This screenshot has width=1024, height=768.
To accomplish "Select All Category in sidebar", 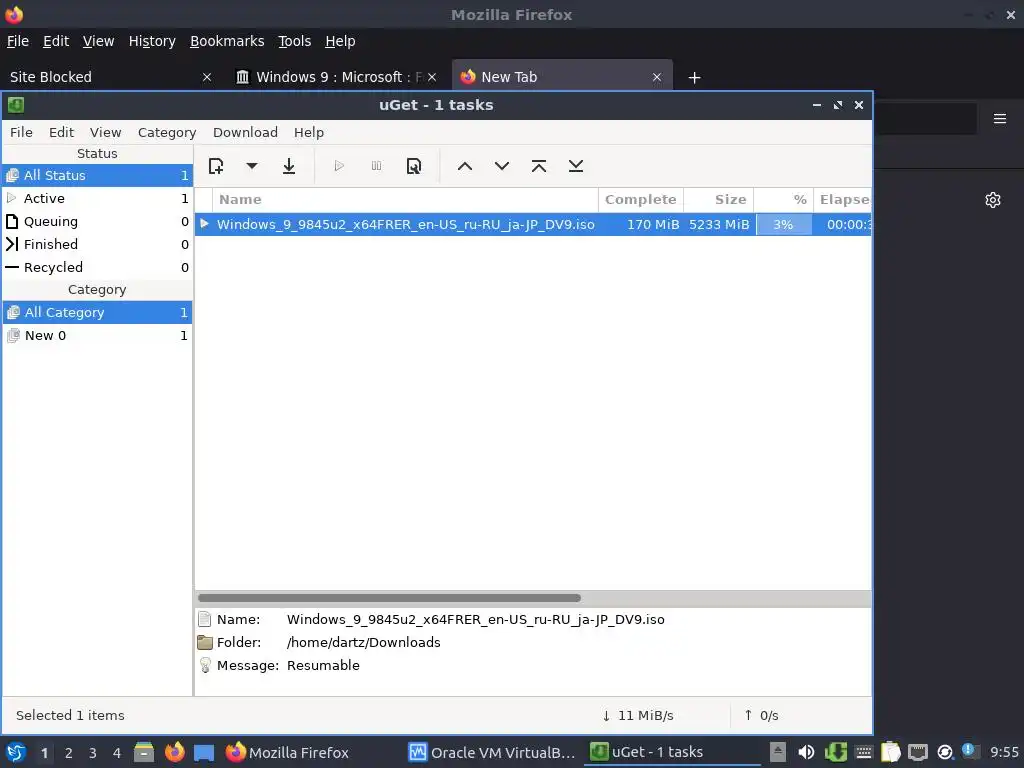I will click(97, 312).
